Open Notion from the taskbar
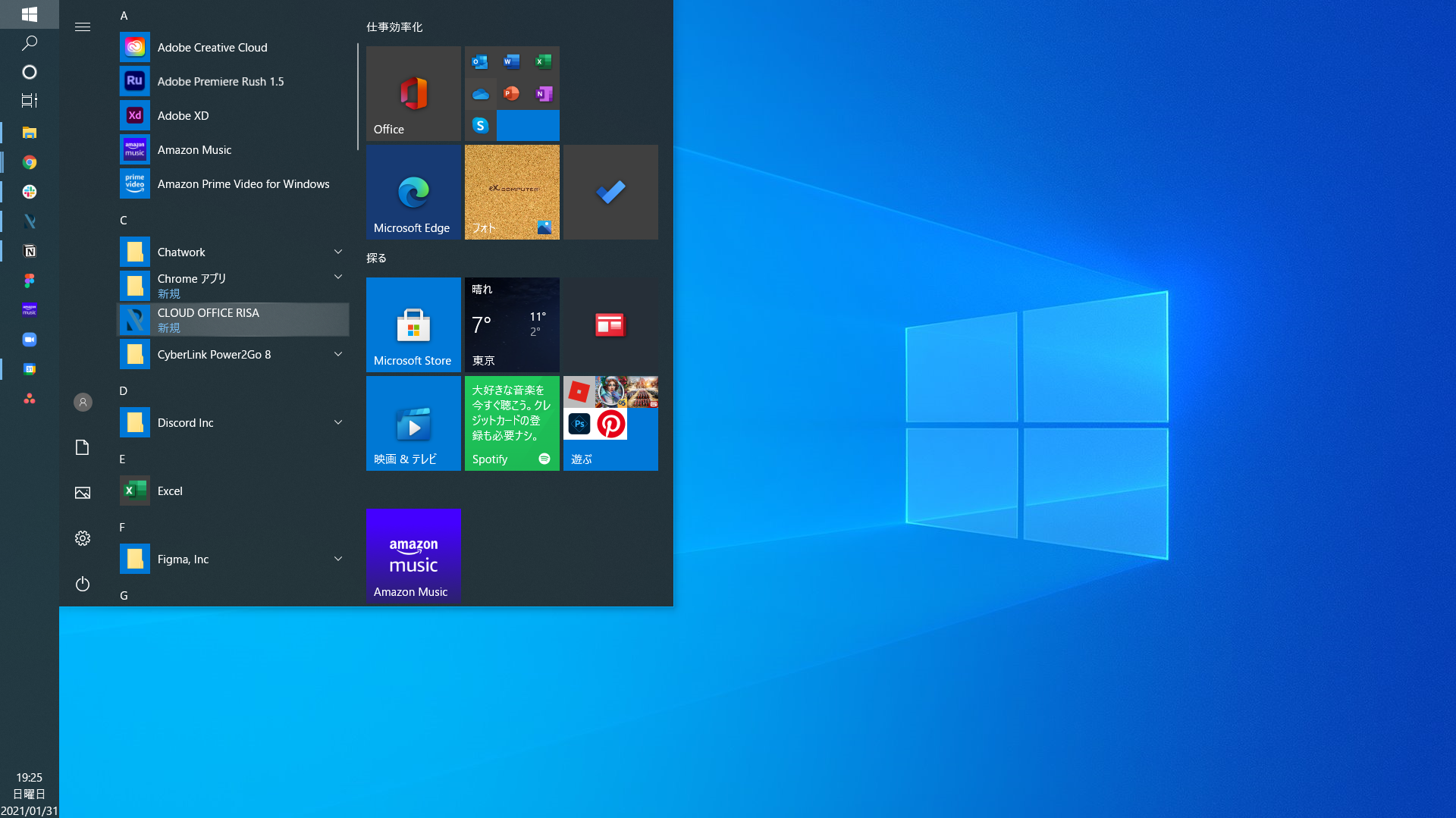Viewport: 1456px width, 818px height. point(30,251)
